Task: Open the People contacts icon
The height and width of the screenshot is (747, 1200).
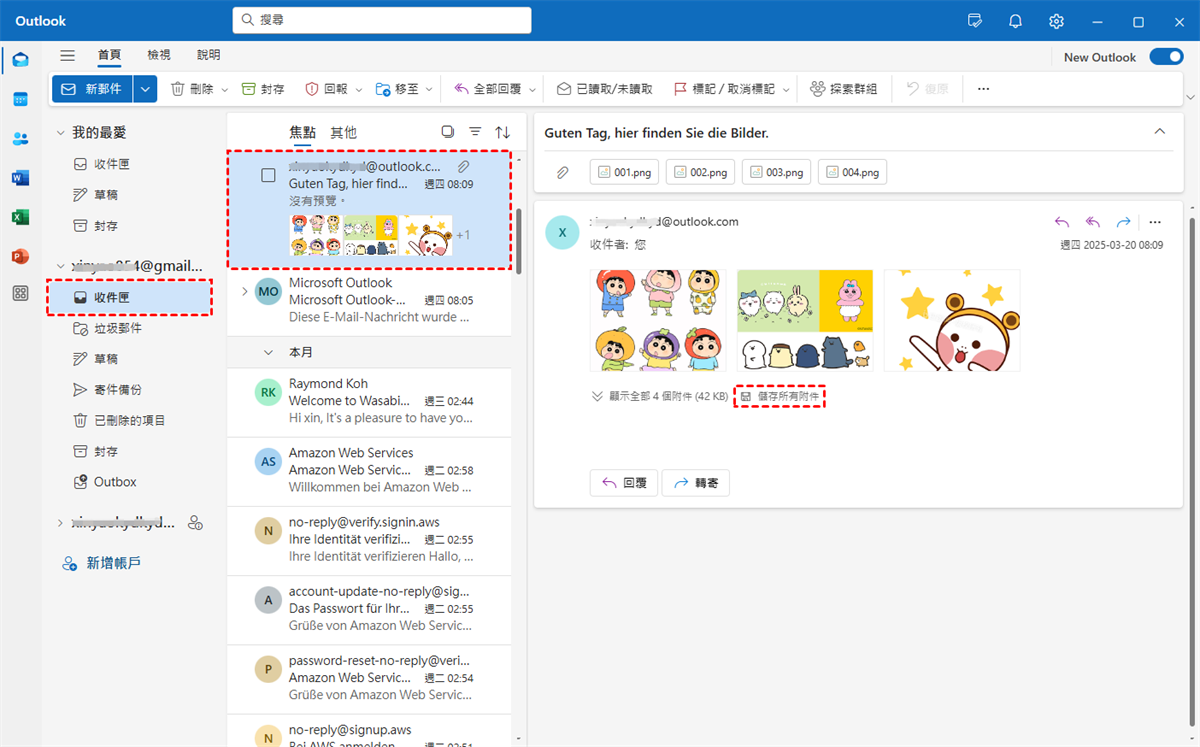Action: click(x=20, y=139)
